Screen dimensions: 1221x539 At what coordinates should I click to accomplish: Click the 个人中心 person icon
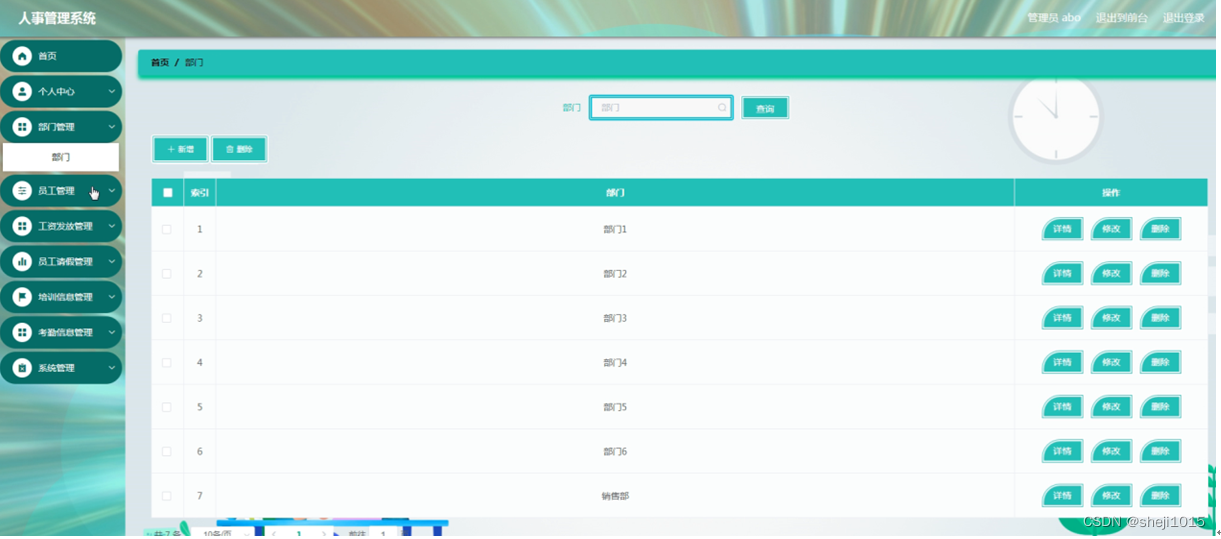(x=22, y=91)
